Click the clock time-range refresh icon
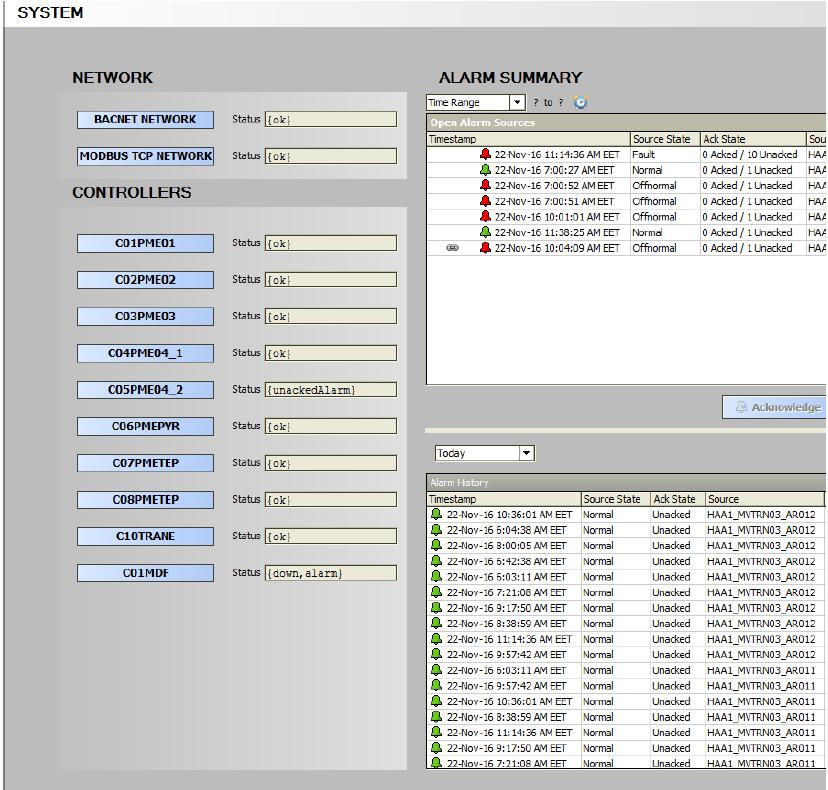The image size is (828, 790). 581,102
